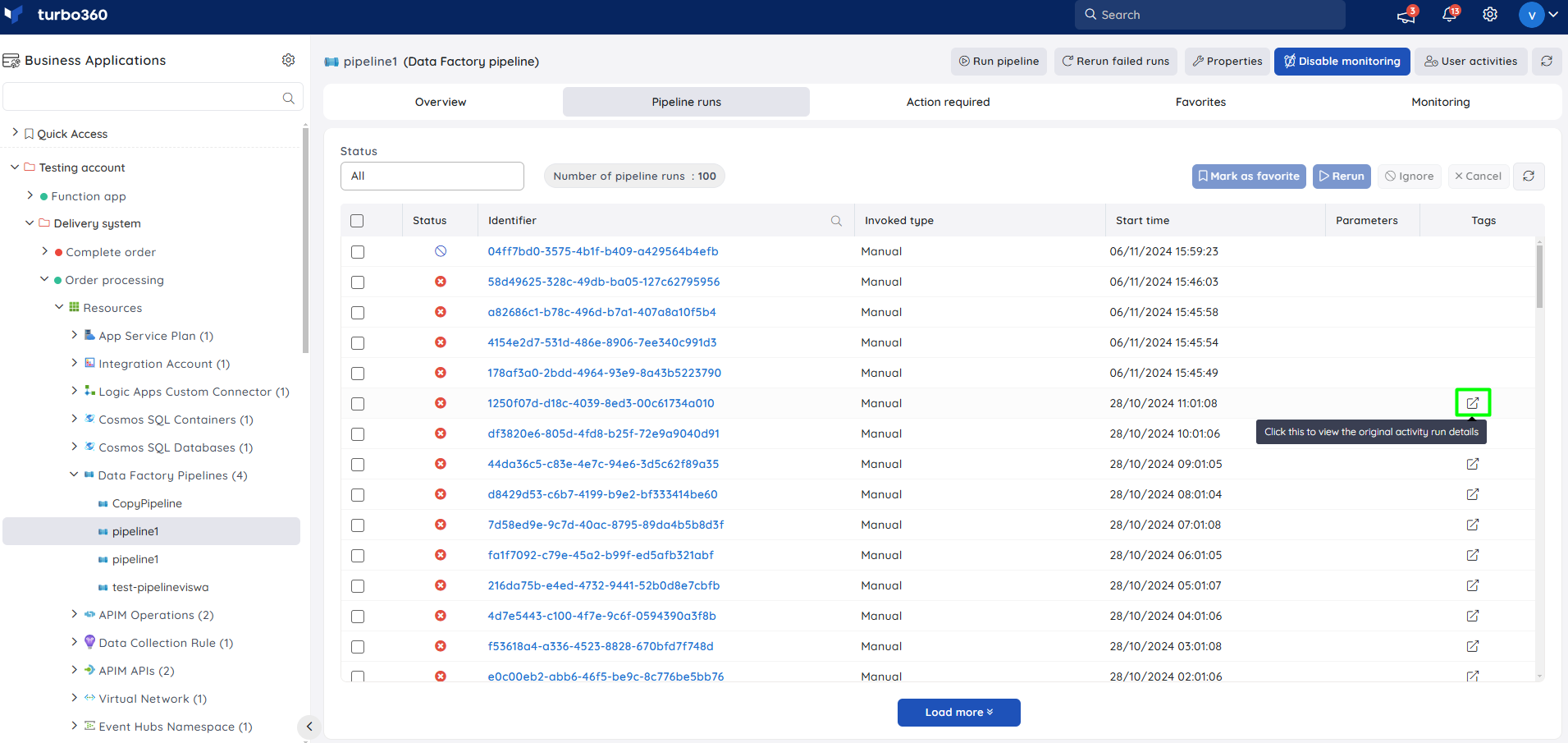Select checkbox for run 58d49625
Viewport: 1568px width, 743px height.
coord(358,282)
